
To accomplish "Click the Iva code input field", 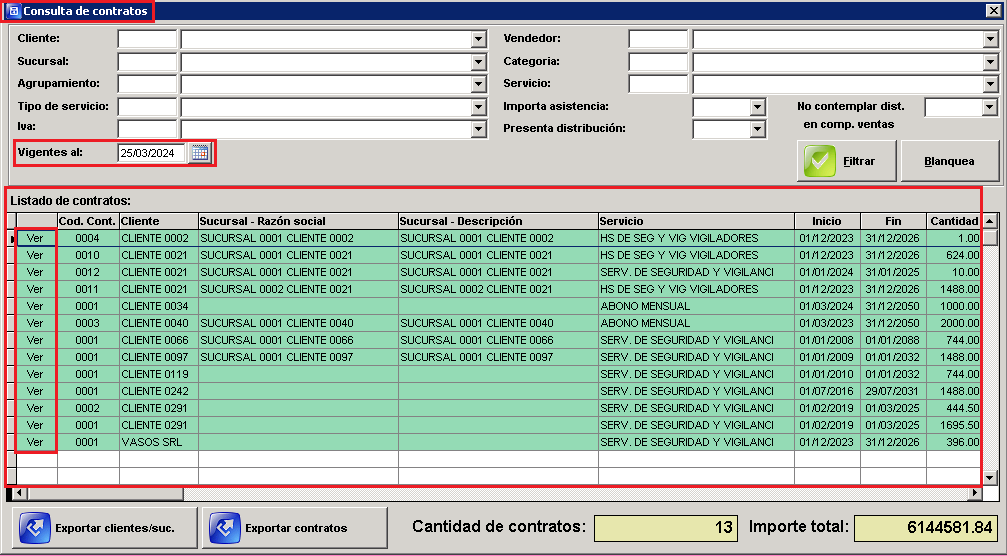I will coord(147,129).
